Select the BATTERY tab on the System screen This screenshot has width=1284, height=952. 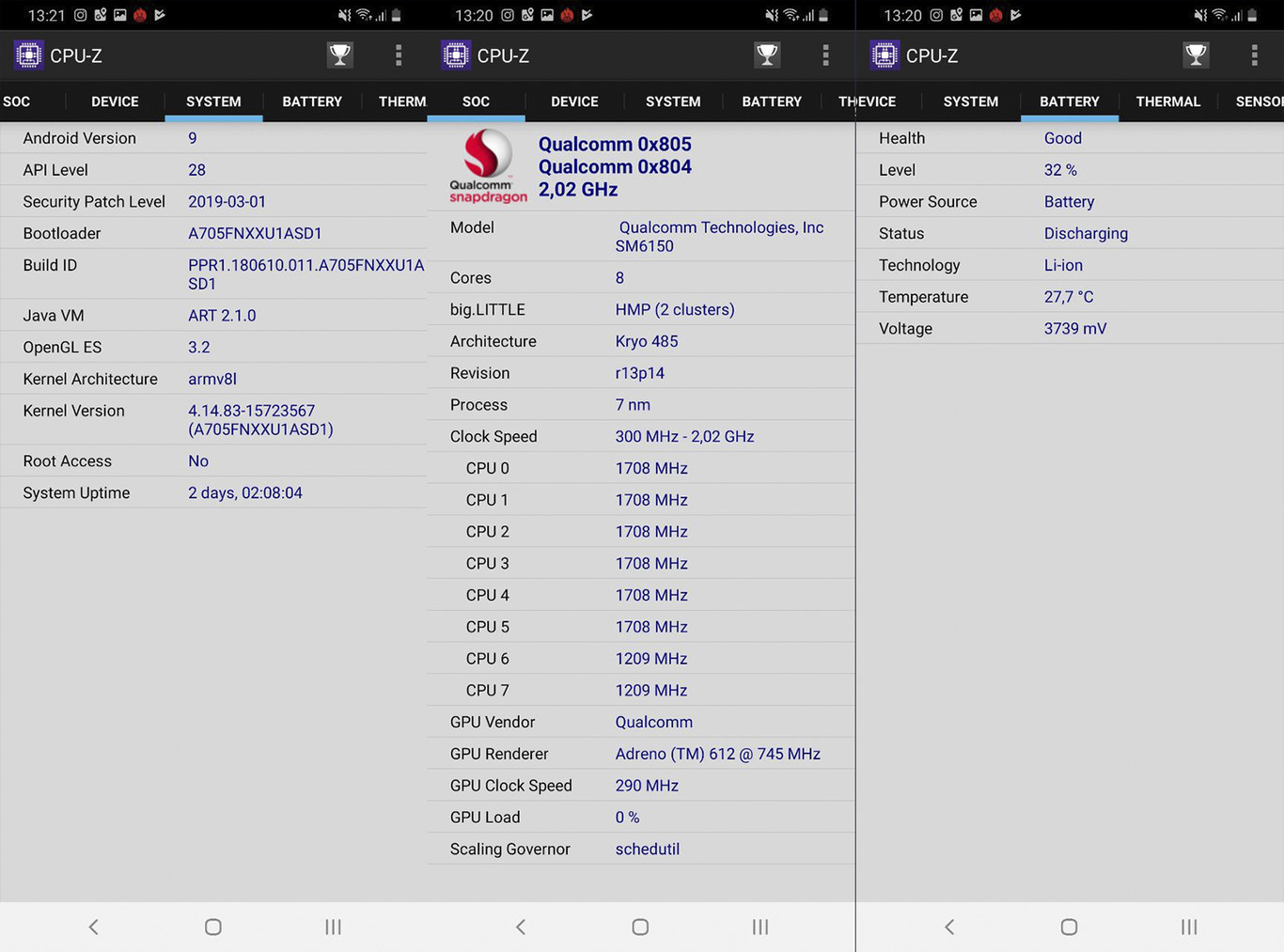pos(312,101)
